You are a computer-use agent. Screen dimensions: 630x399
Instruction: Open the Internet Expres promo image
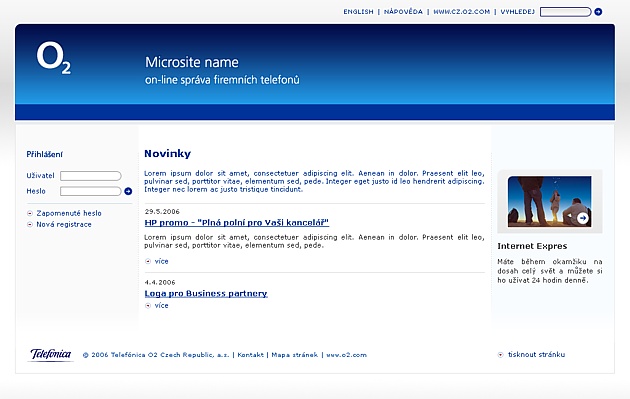(x=550, y=202)
